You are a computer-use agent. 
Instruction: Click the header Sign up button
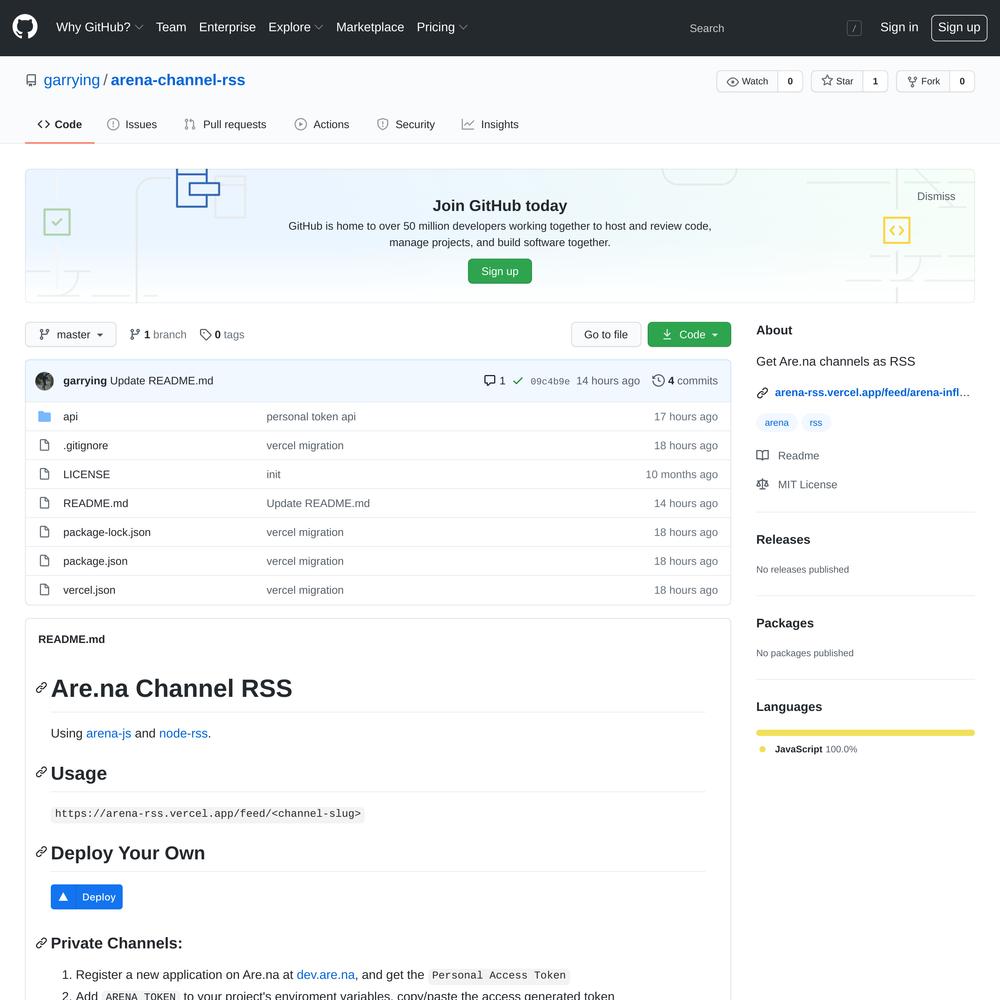pyautogui.click(x=959, y=27)
